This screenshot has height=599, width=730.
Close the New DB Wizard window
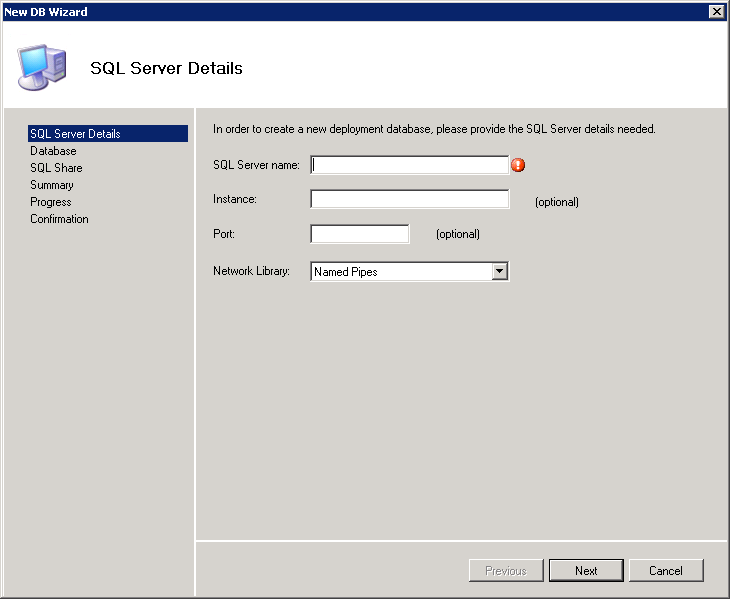[x=716, y=11]
